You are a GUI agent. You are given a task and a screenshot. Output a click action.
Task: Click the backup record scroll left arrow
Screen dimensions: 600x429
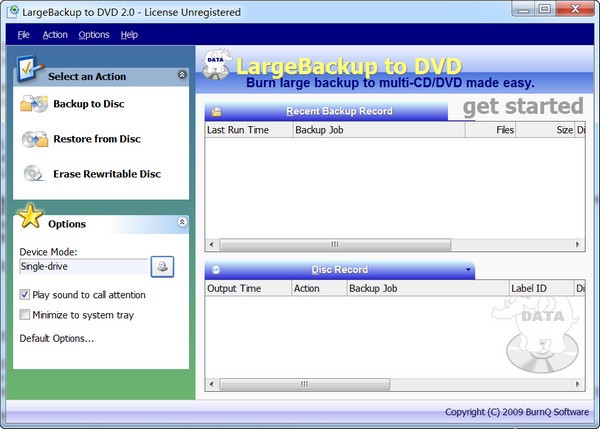tap(212, 245)
